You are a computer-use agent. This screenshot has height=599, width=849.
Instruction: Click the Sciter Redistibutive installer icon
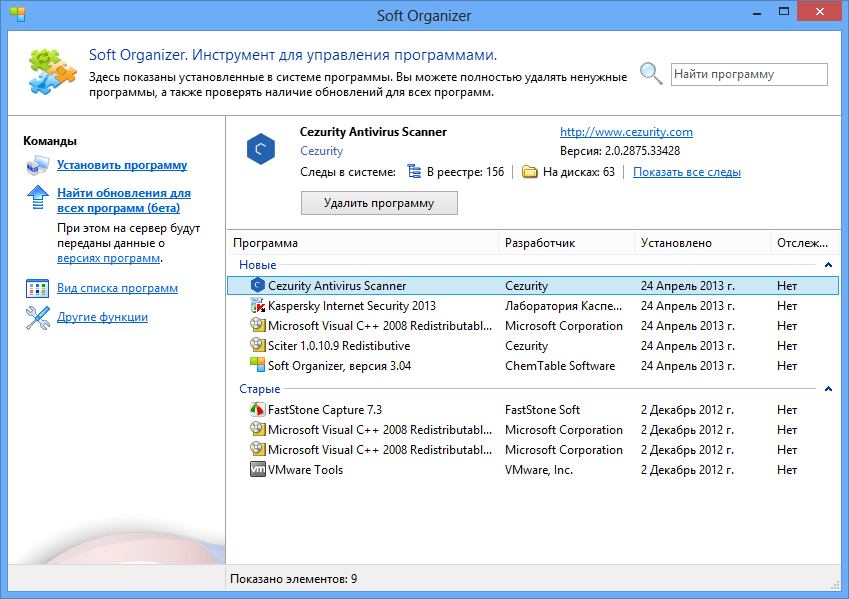point(258,345)
